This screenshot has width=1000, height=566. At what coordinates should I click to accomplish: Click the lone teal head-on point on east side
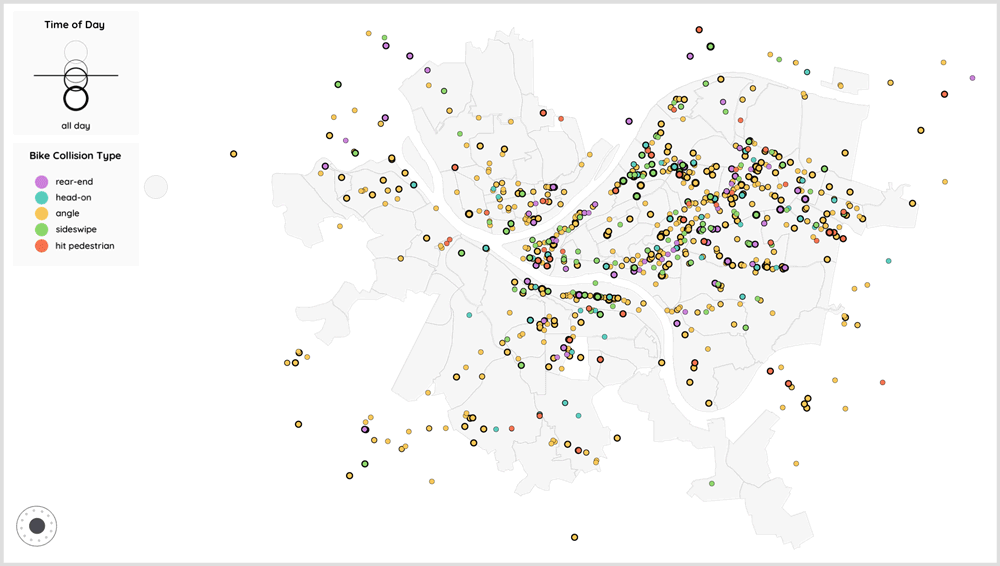tap(888, 261)
